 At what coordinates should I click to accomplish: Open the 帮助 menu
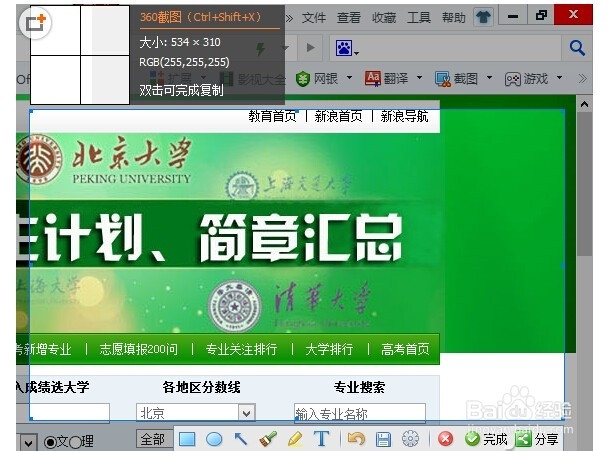tap(454, 17)
